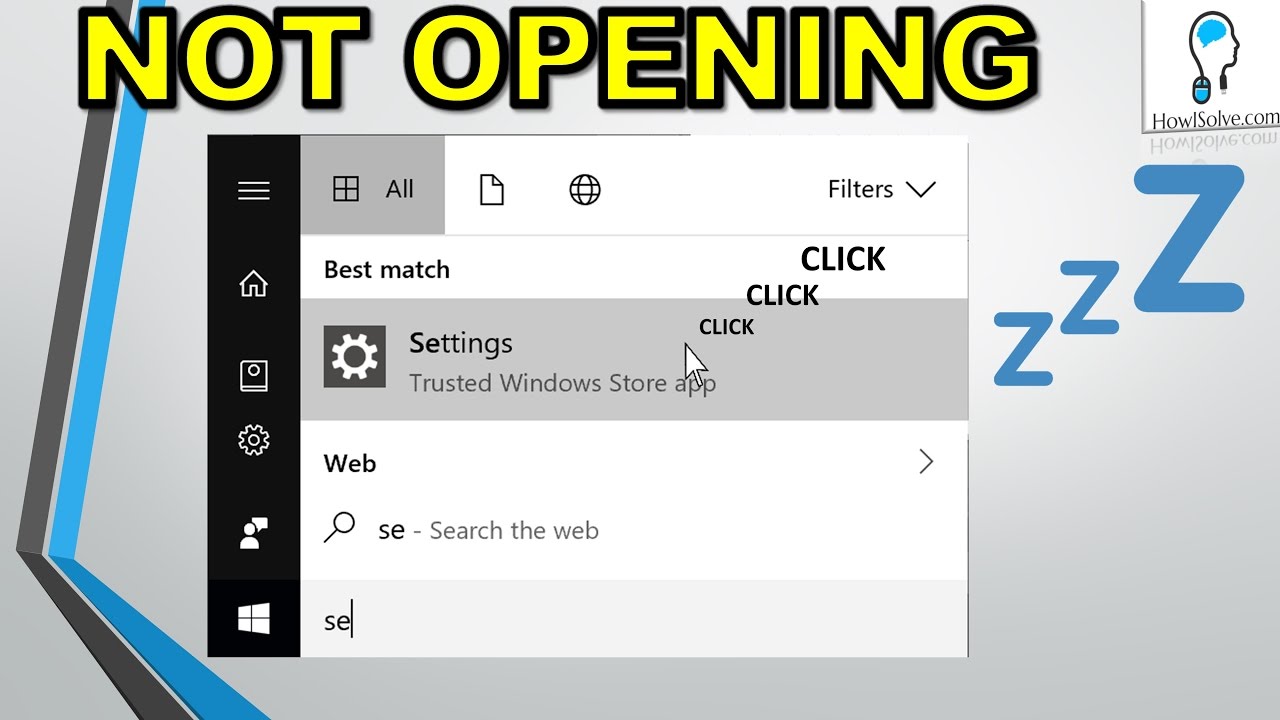Click the HowISolve.com head logo
The width and height of the screenshot is (1280, 720).
click(1211, 58)
